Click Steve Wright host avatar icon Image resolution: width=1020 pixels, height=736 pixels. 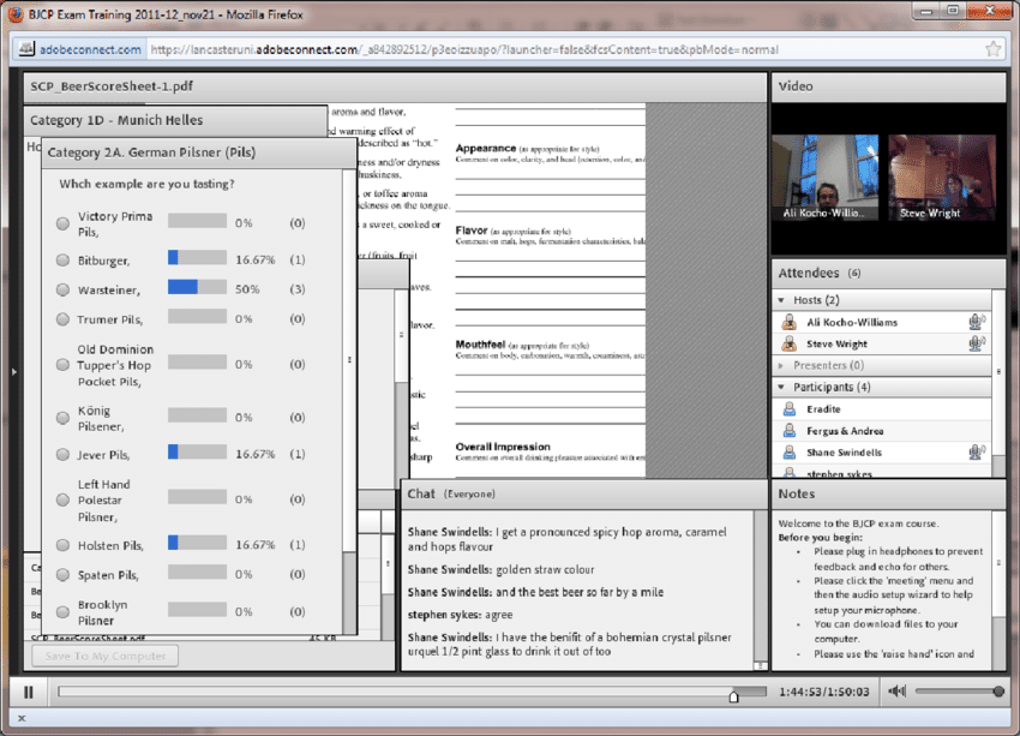pos(789,344)
